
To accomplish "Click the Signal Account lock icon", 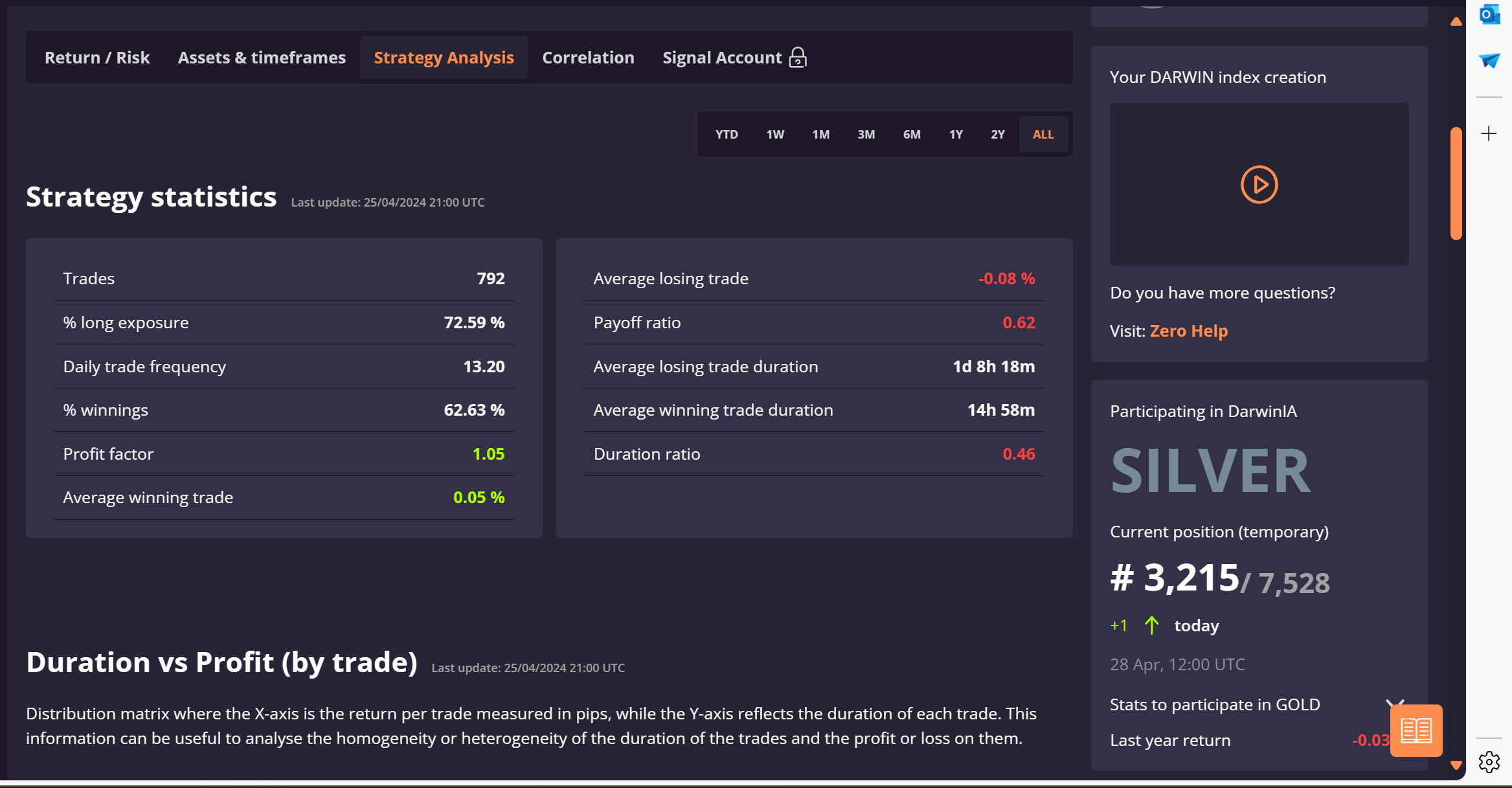I will (798, 58).
